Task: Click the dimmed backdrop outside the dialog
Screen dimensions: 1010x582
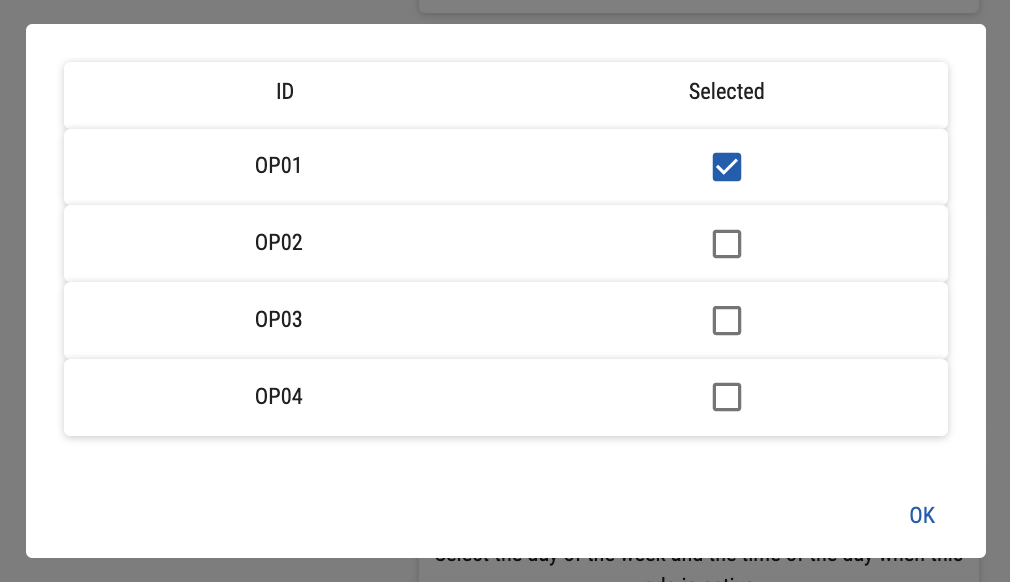Action: [200, 570]
